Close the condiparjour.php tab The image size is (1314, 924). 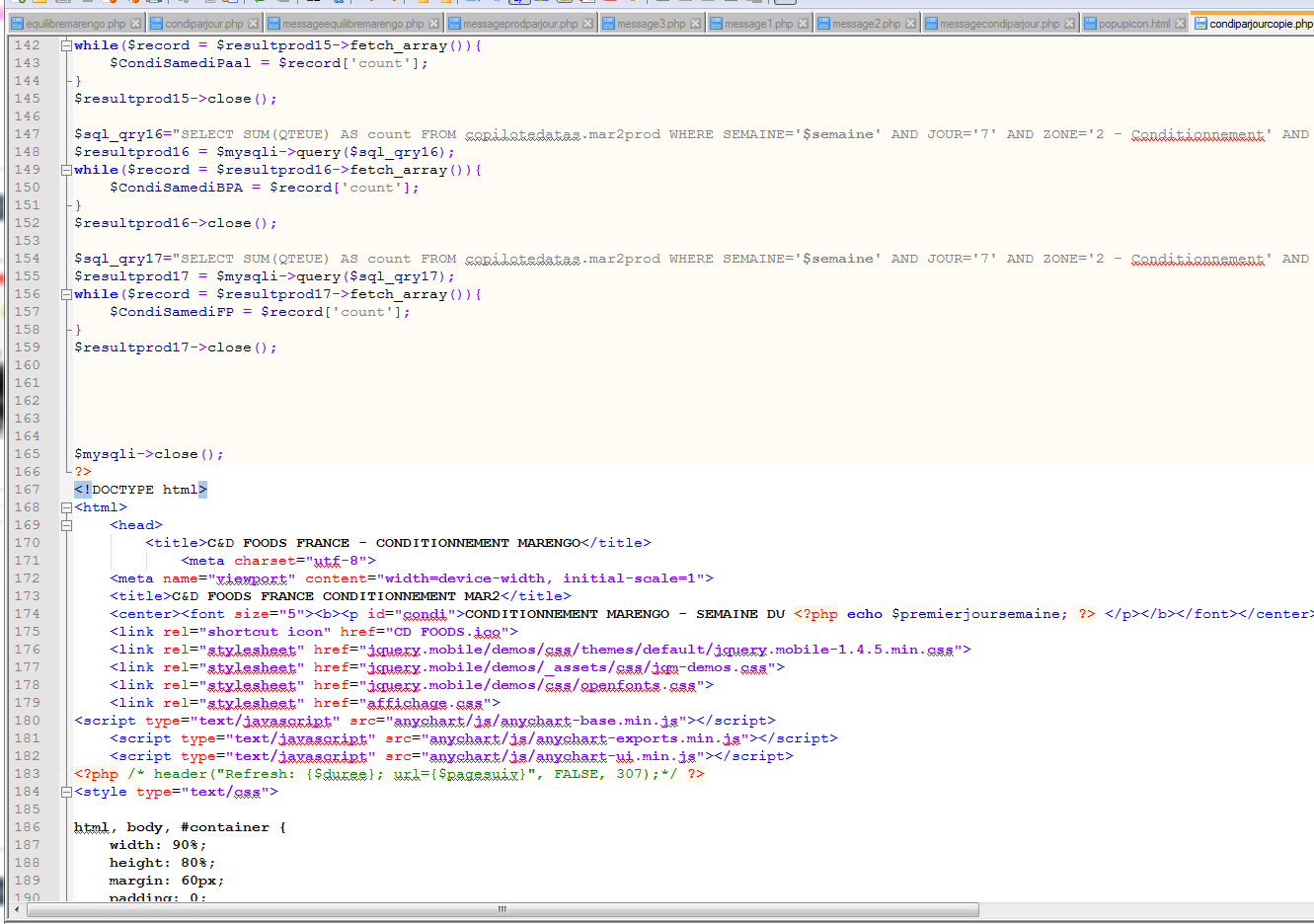[x=254, y=24]
